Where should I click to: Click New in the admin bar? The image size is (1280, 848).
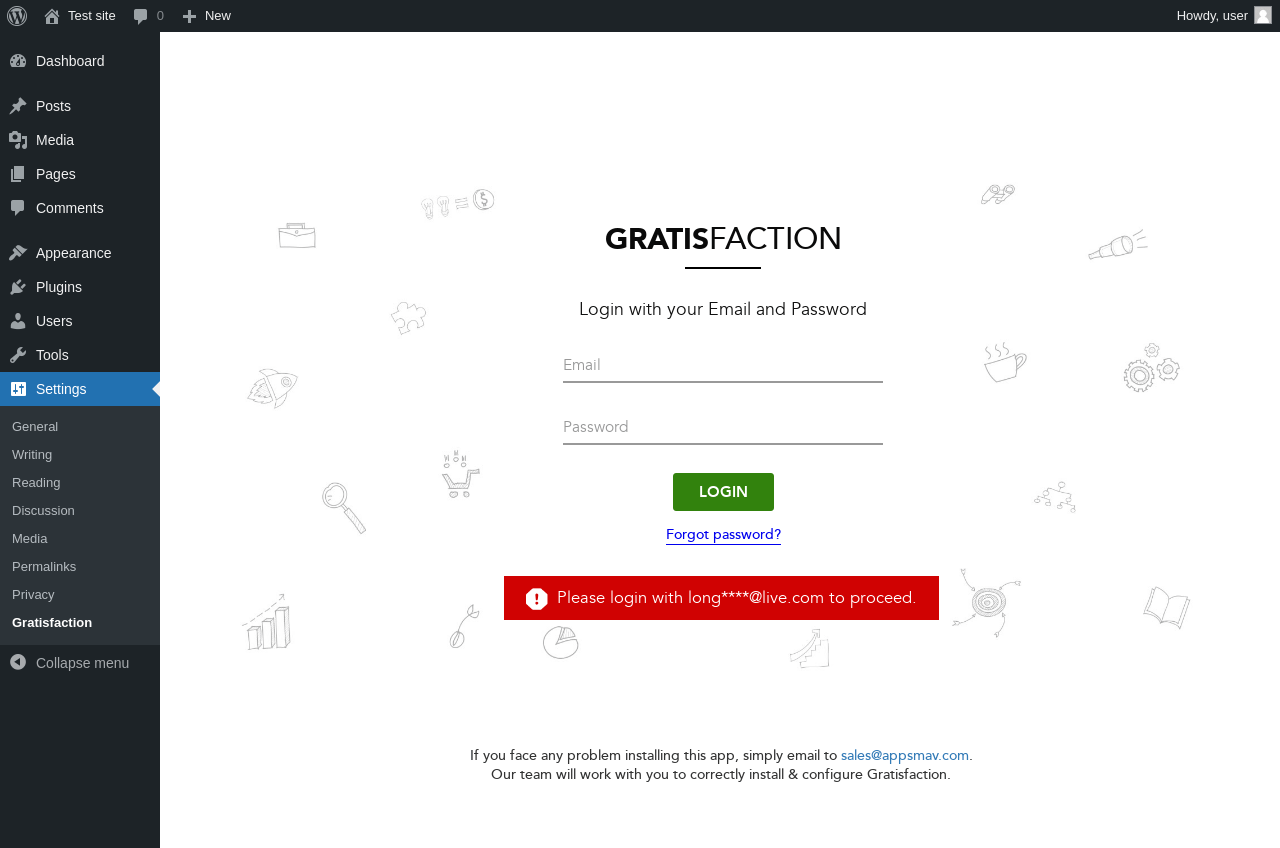206,16
